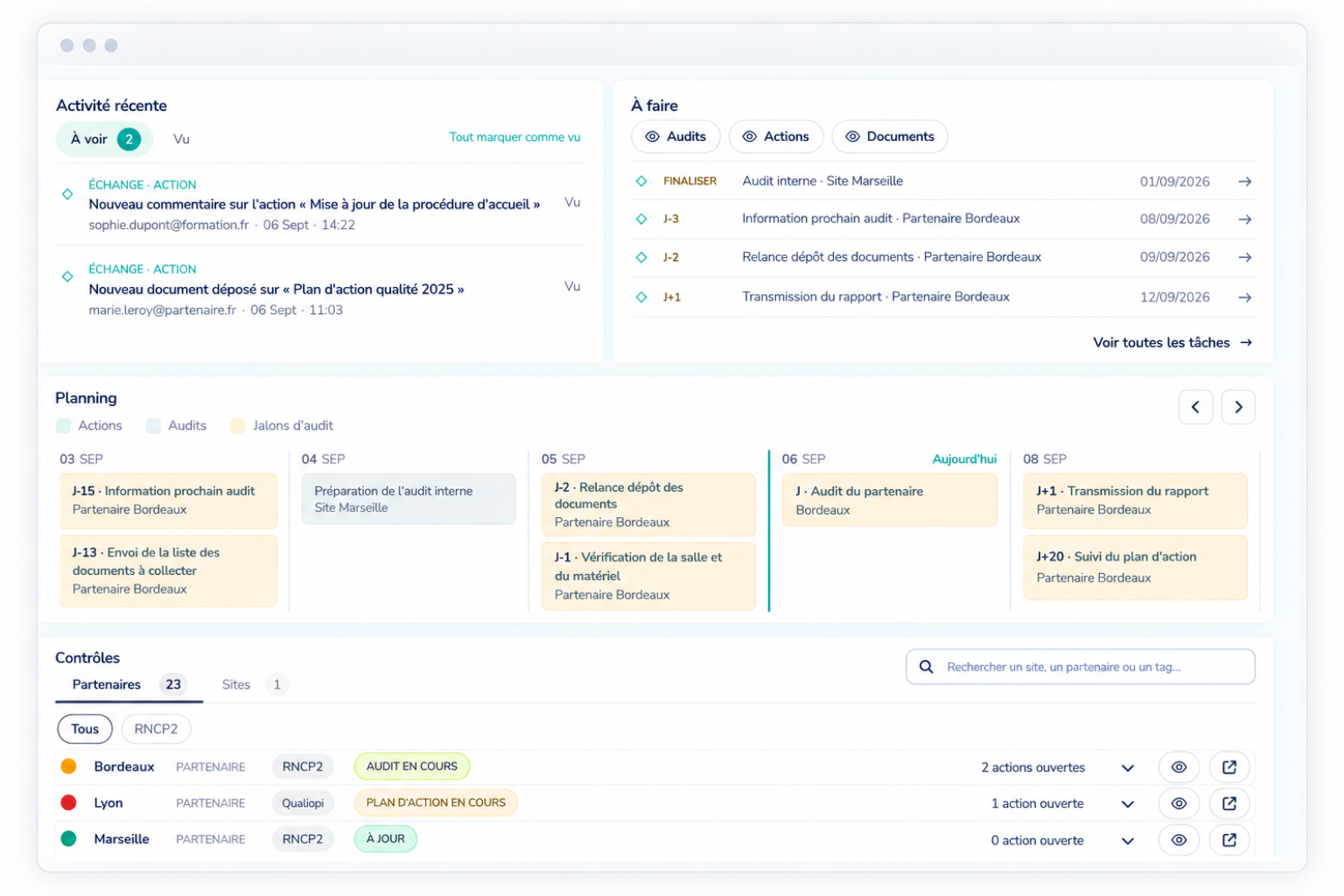Click the magnifier icon in search field
The height and width of the screenshot is (896, 1344).
[x=926, y=667]
